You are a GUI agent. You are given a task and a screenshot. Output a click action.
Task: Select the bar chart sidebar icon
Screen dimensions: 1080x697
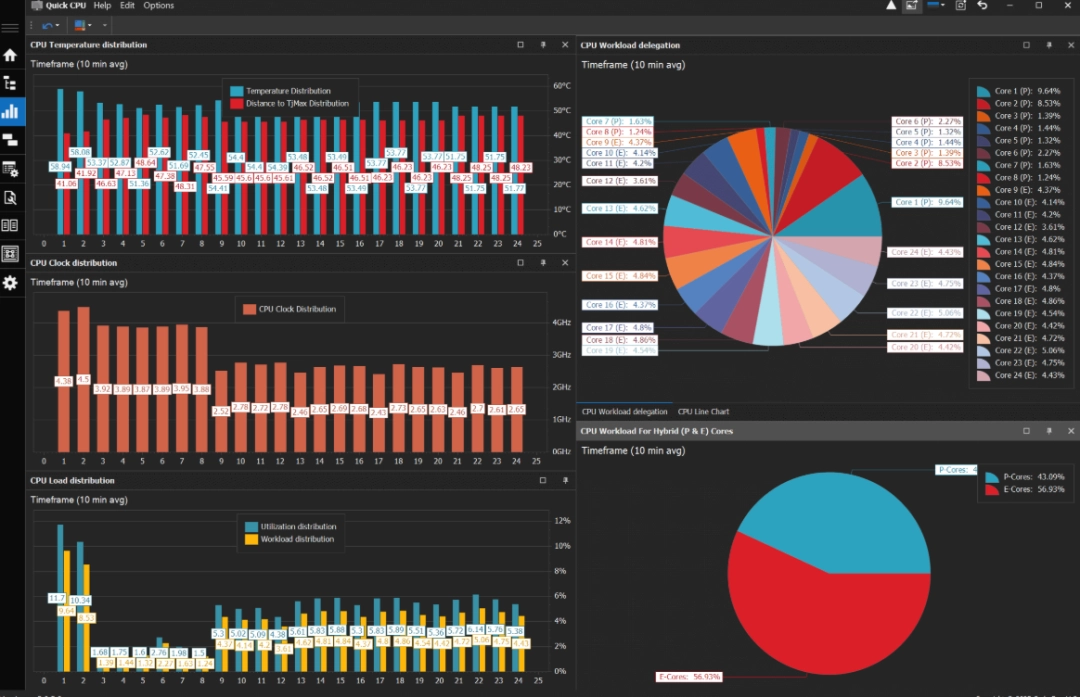11,111
